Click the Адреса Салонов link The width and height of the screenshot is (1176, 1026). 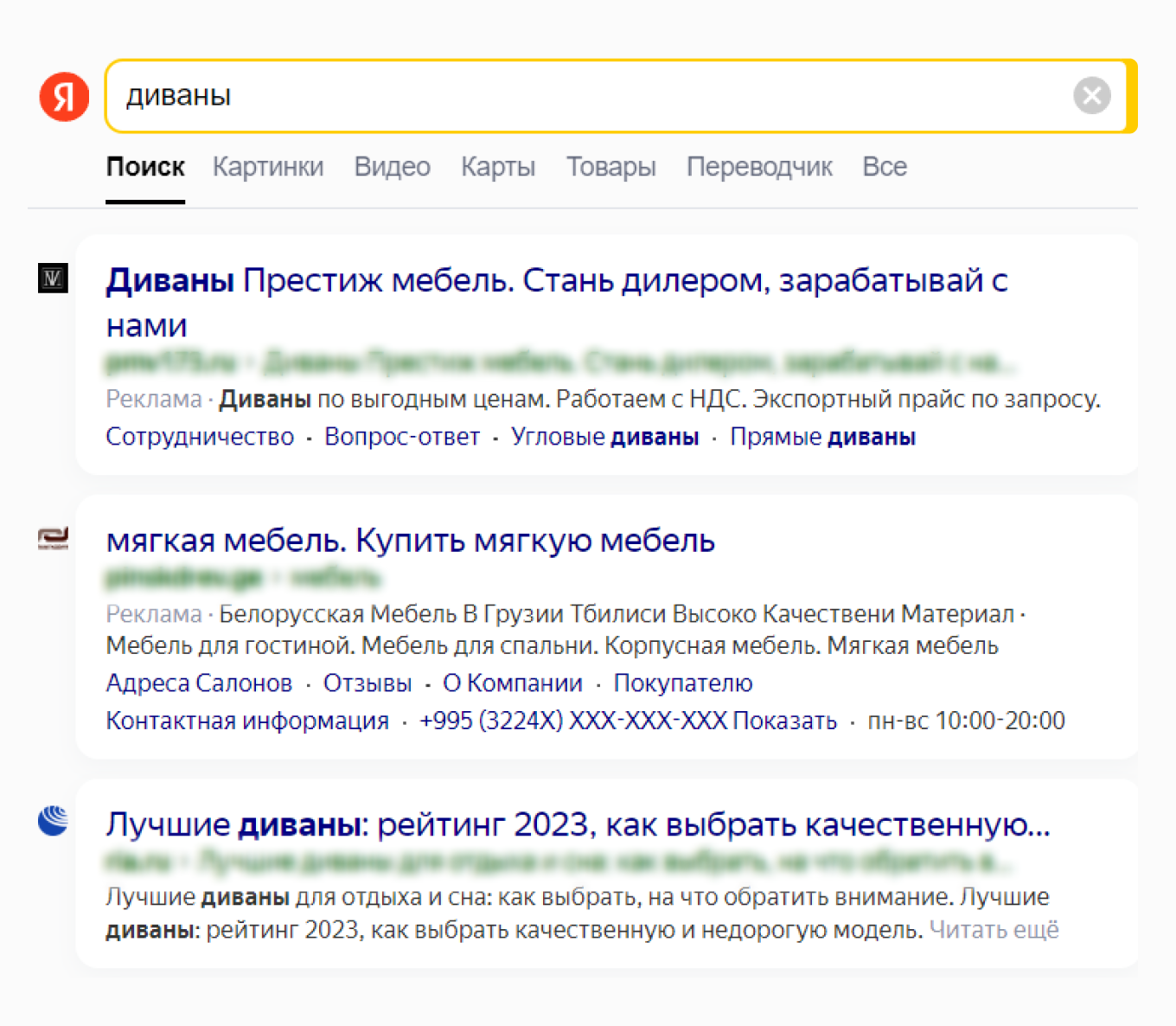(198, 683)
